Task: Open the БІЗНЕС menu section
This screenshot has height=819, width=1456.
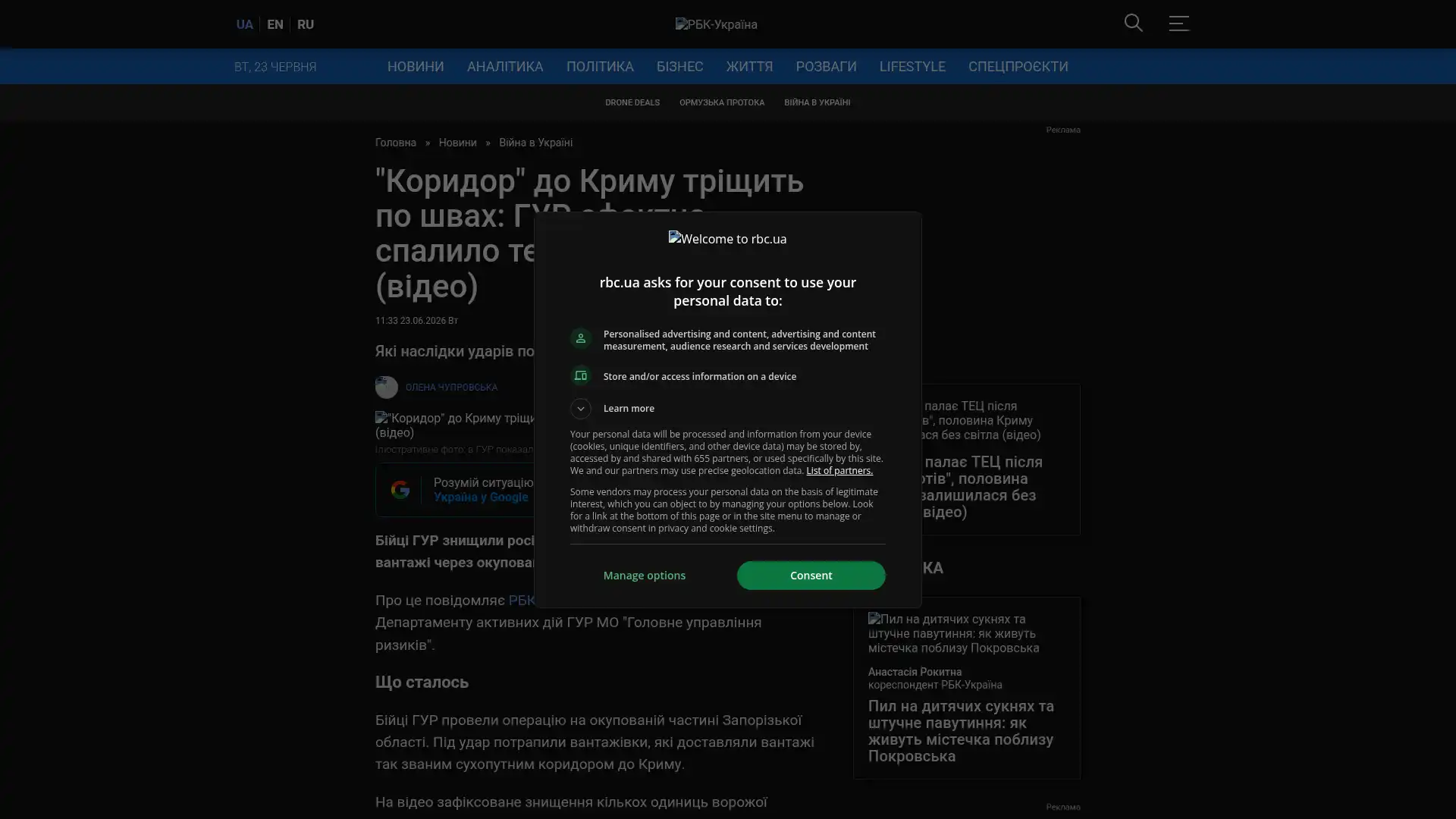Action: (679, 67)
